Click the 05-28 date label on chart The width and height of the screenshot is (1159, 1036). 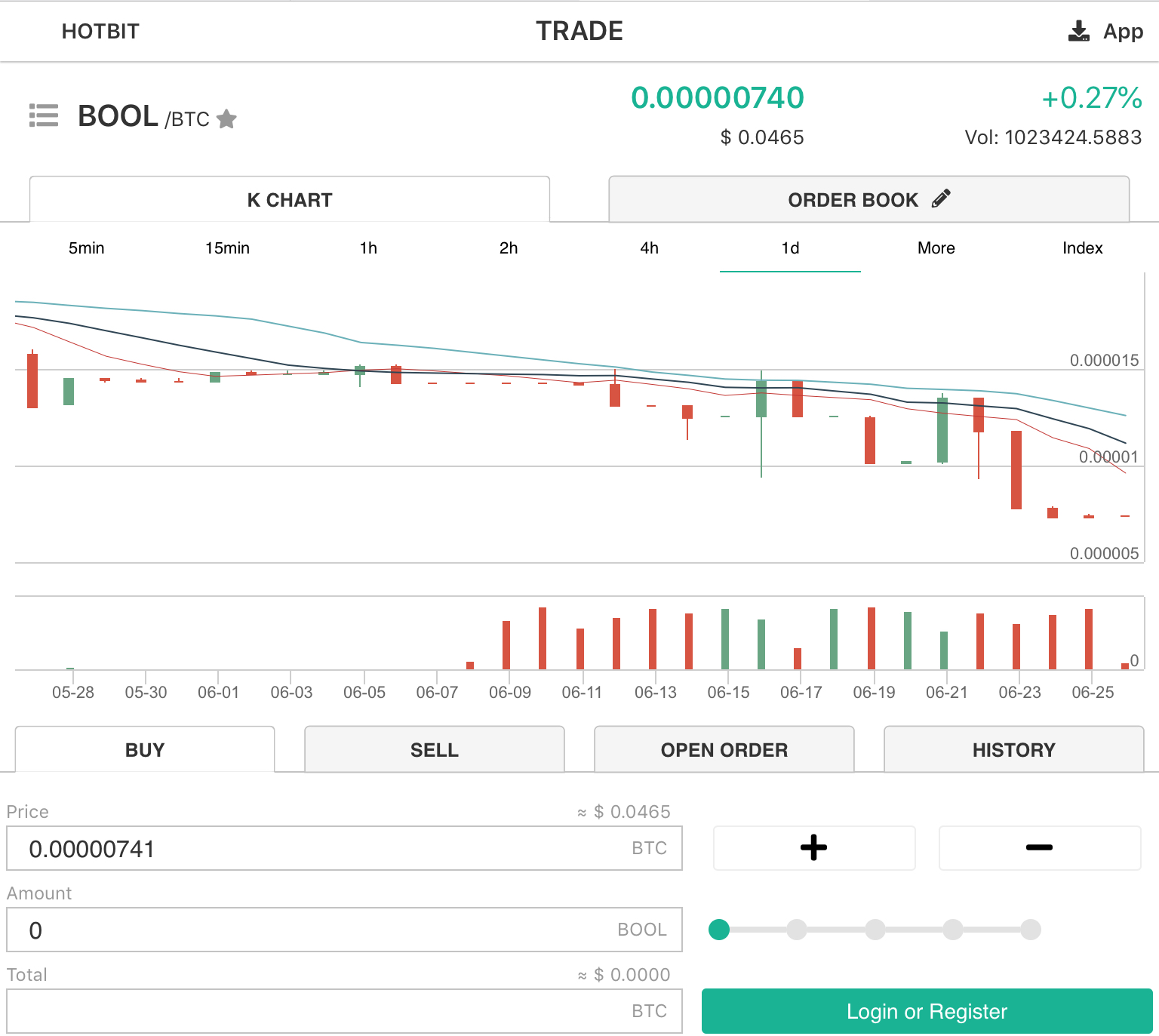(73, 693)
